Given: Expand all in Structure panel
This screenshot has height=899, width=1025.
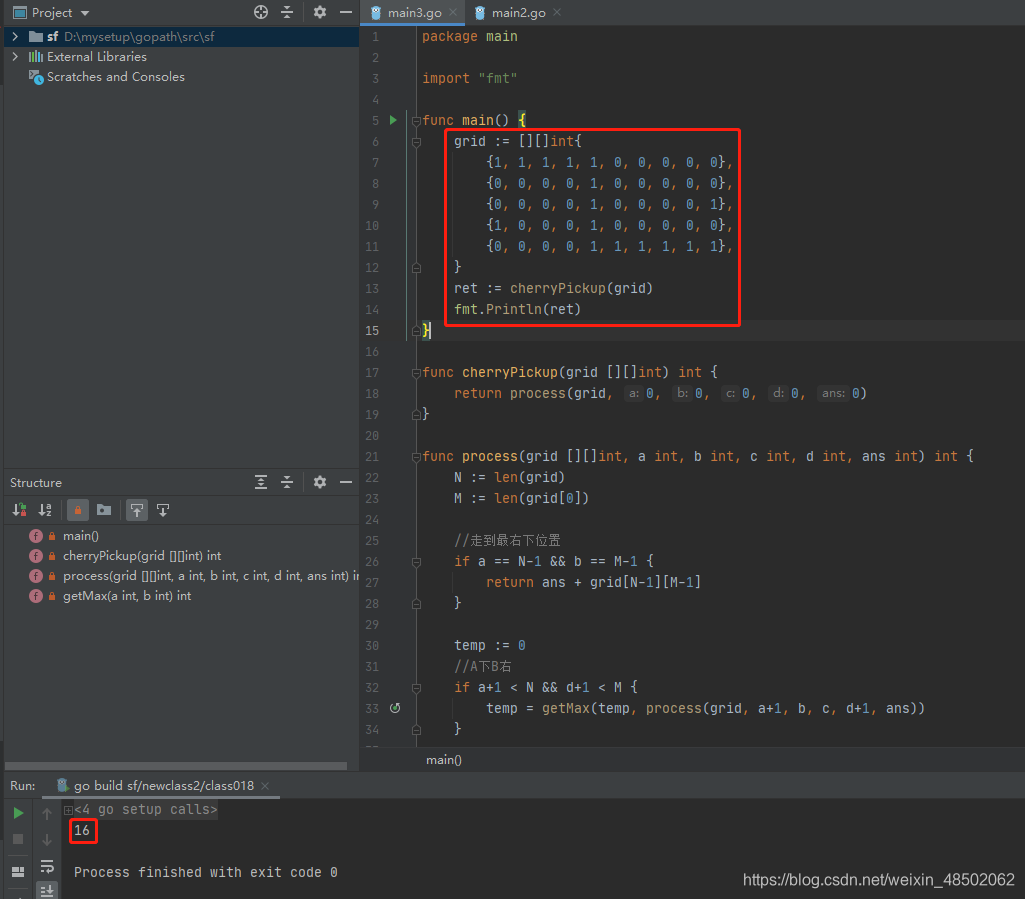Looking at the screenshot, I should click(261, 483).
